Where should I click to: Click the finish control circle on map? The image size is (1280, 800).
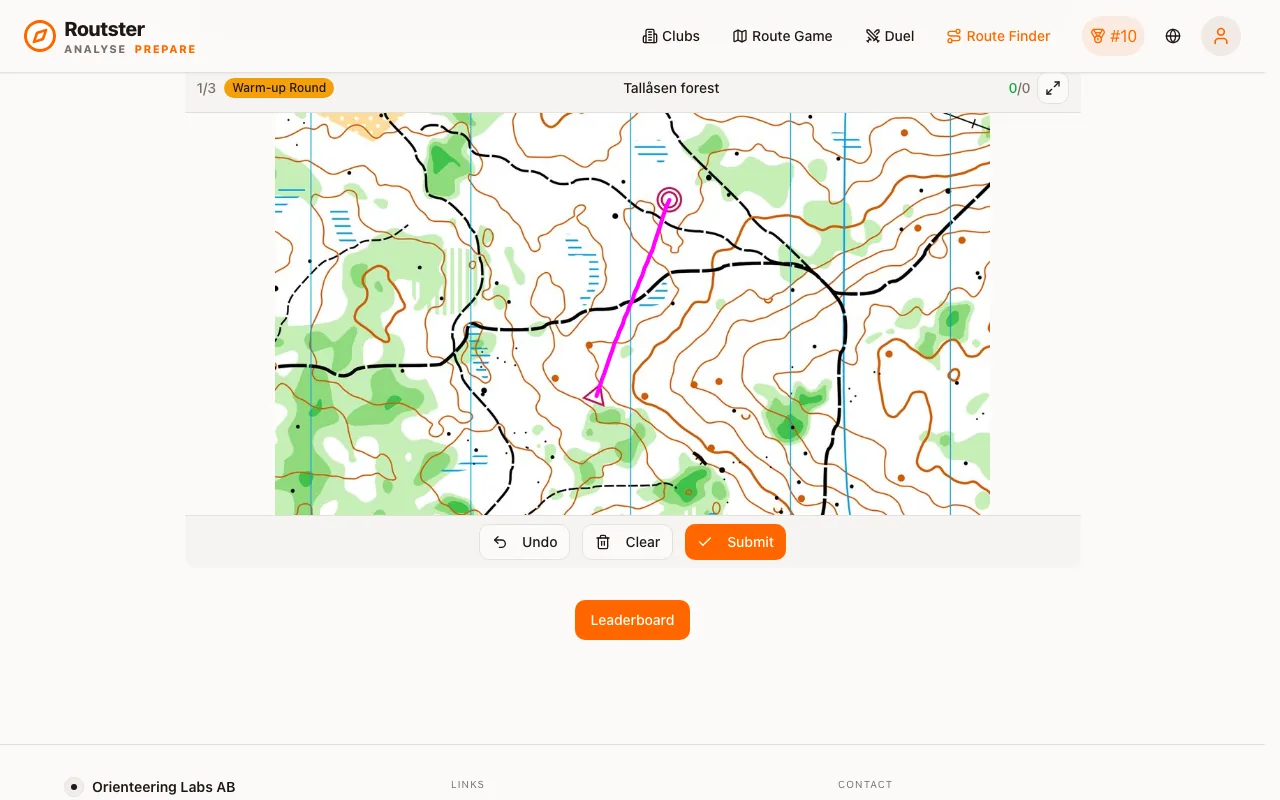point(669,200)
